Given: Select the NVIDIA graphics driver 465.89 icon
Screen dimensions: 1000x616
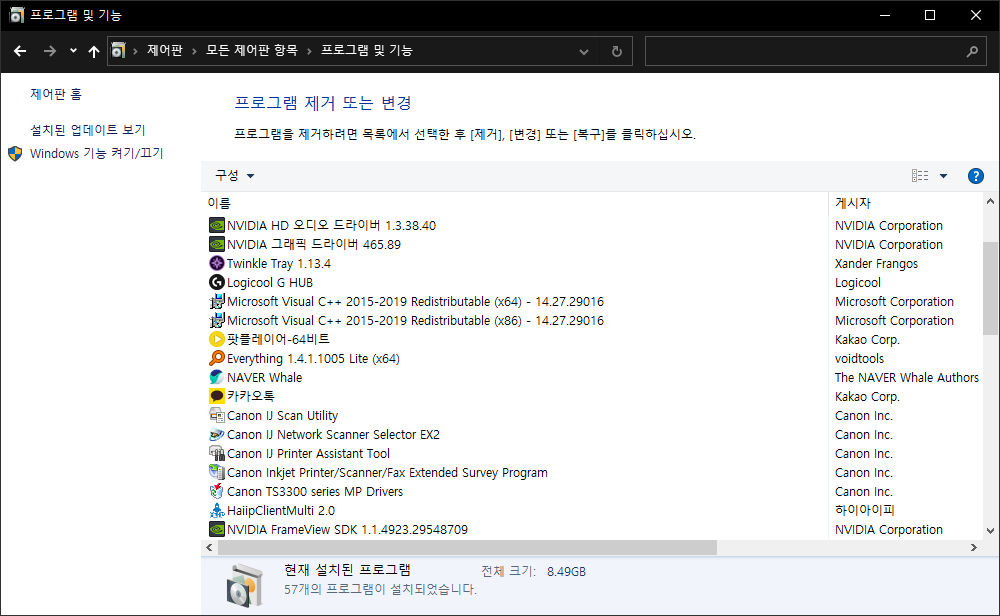Looking at the screenshot, I should click(x=217, y=244).
